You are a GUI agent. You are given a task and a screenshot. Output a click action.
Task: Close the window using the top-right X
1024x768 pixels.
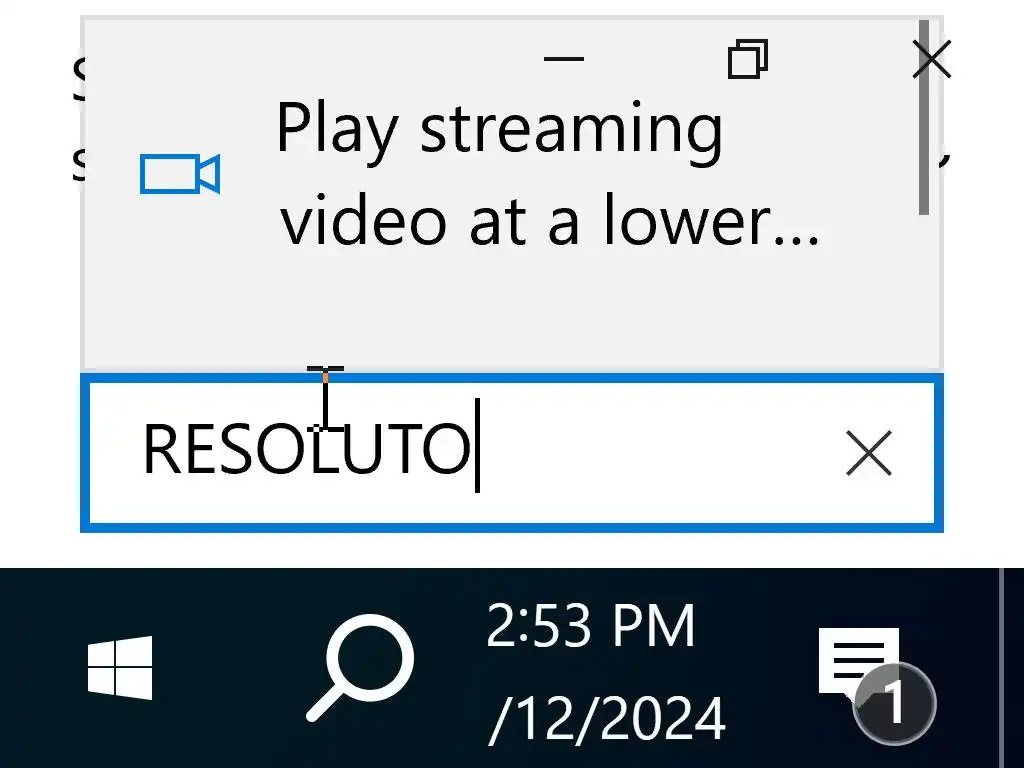[x=931, y=59]
